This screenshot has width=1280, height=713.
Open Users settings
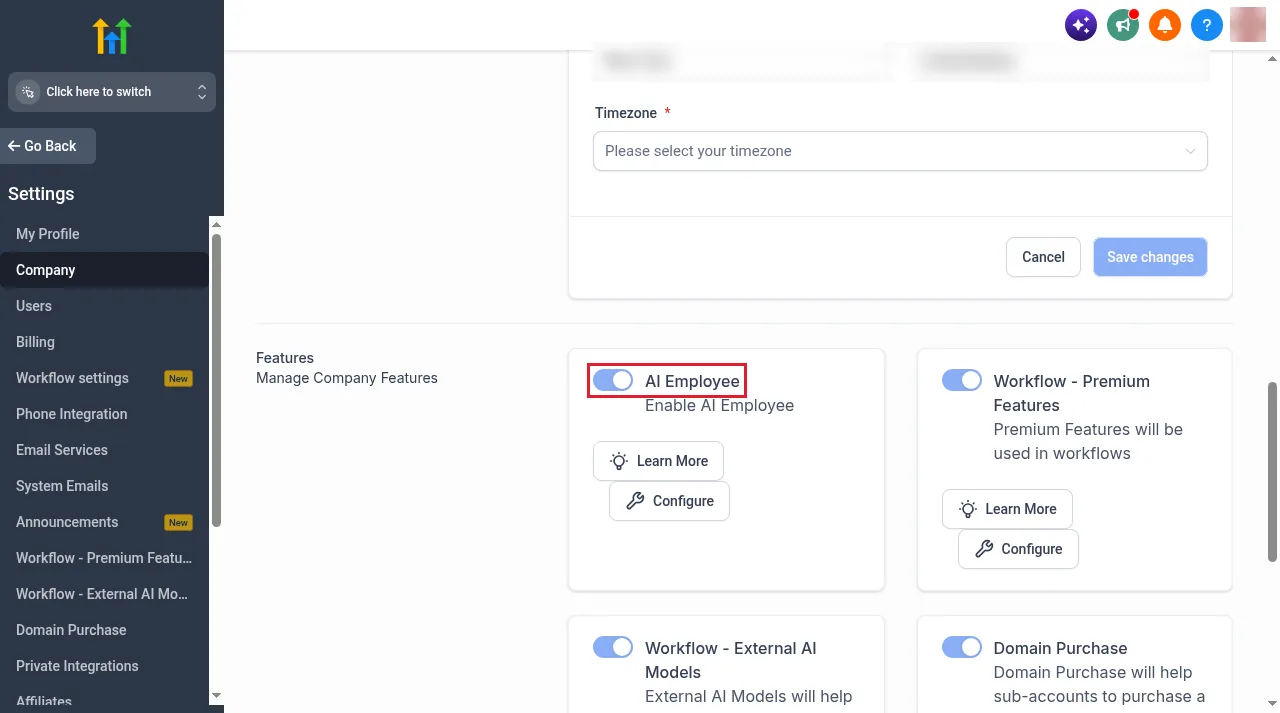tap(105, 306)
